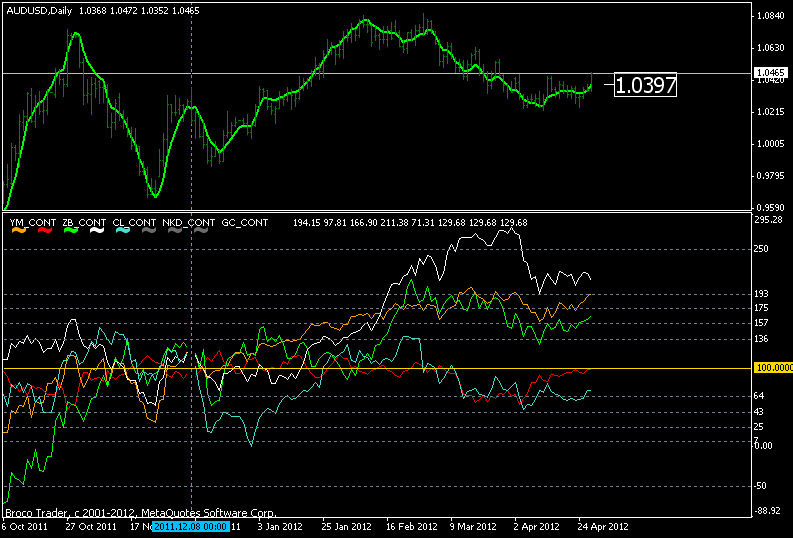Screen dimensions: 793x538
Task: Click the 1.0840 price scale label
Action: [770, 16]
